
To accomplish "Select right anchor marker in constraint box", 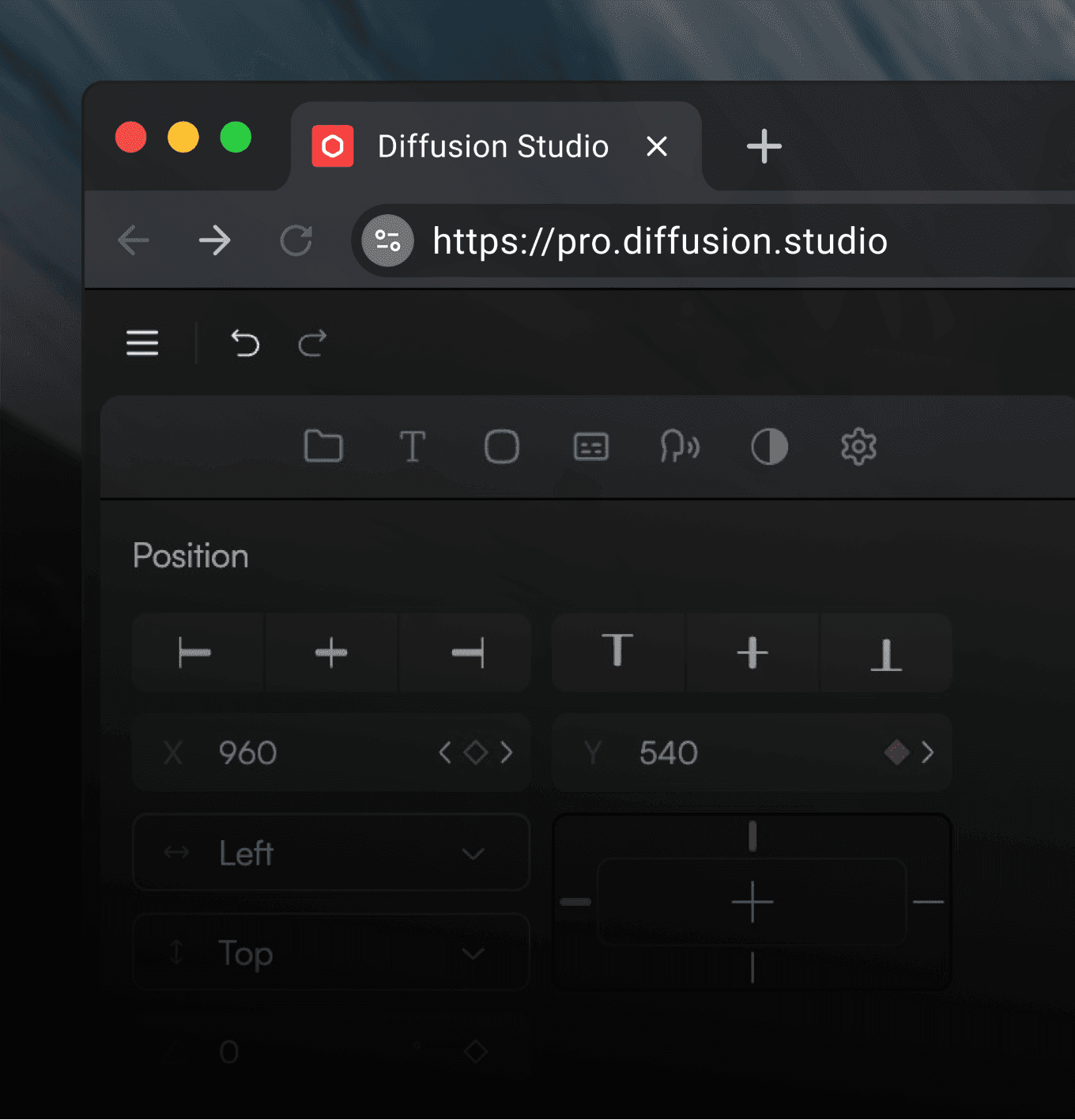I will [929, 902].
